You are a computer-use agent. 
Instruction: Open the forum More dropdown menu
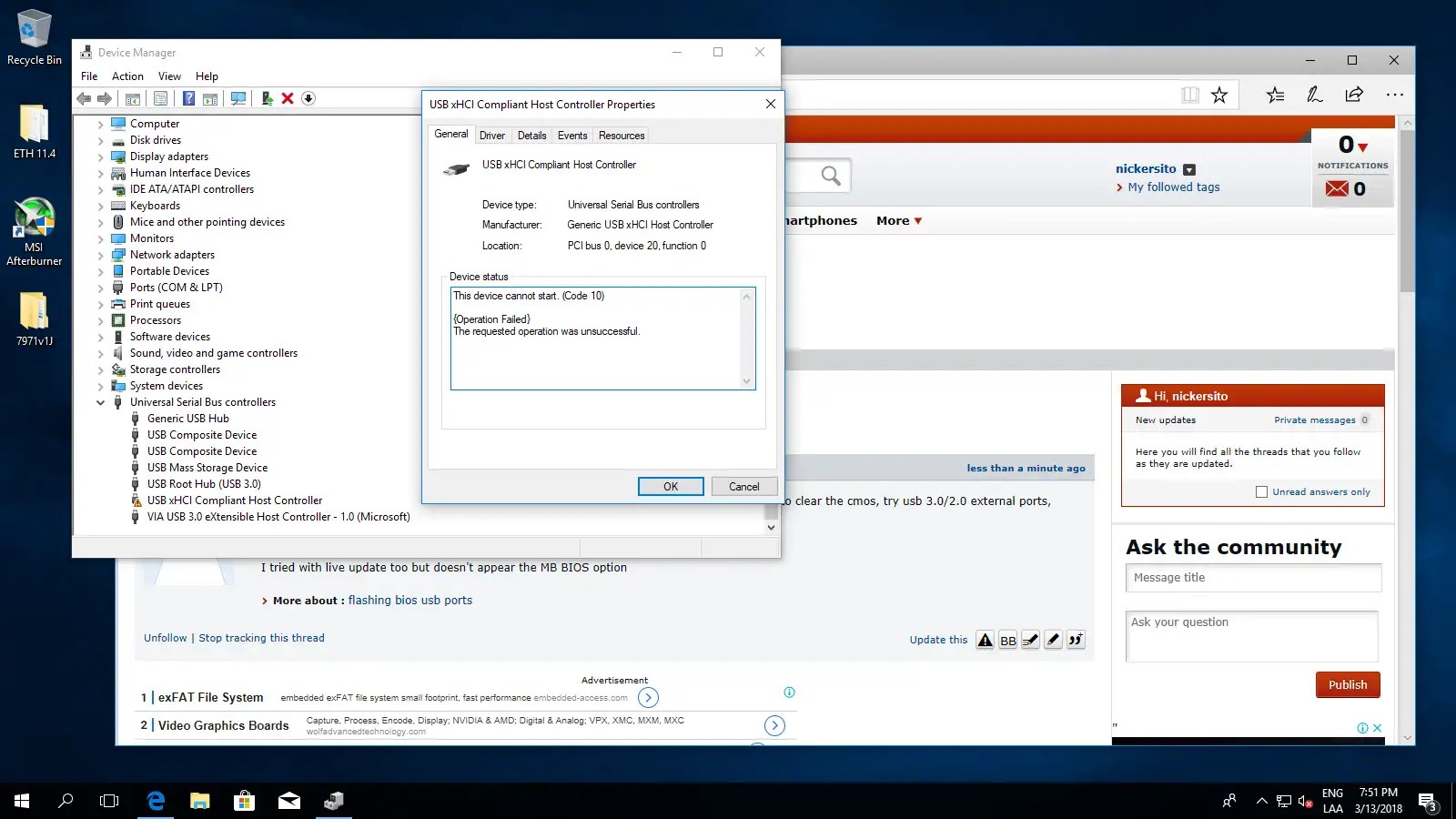click(899, 221)
